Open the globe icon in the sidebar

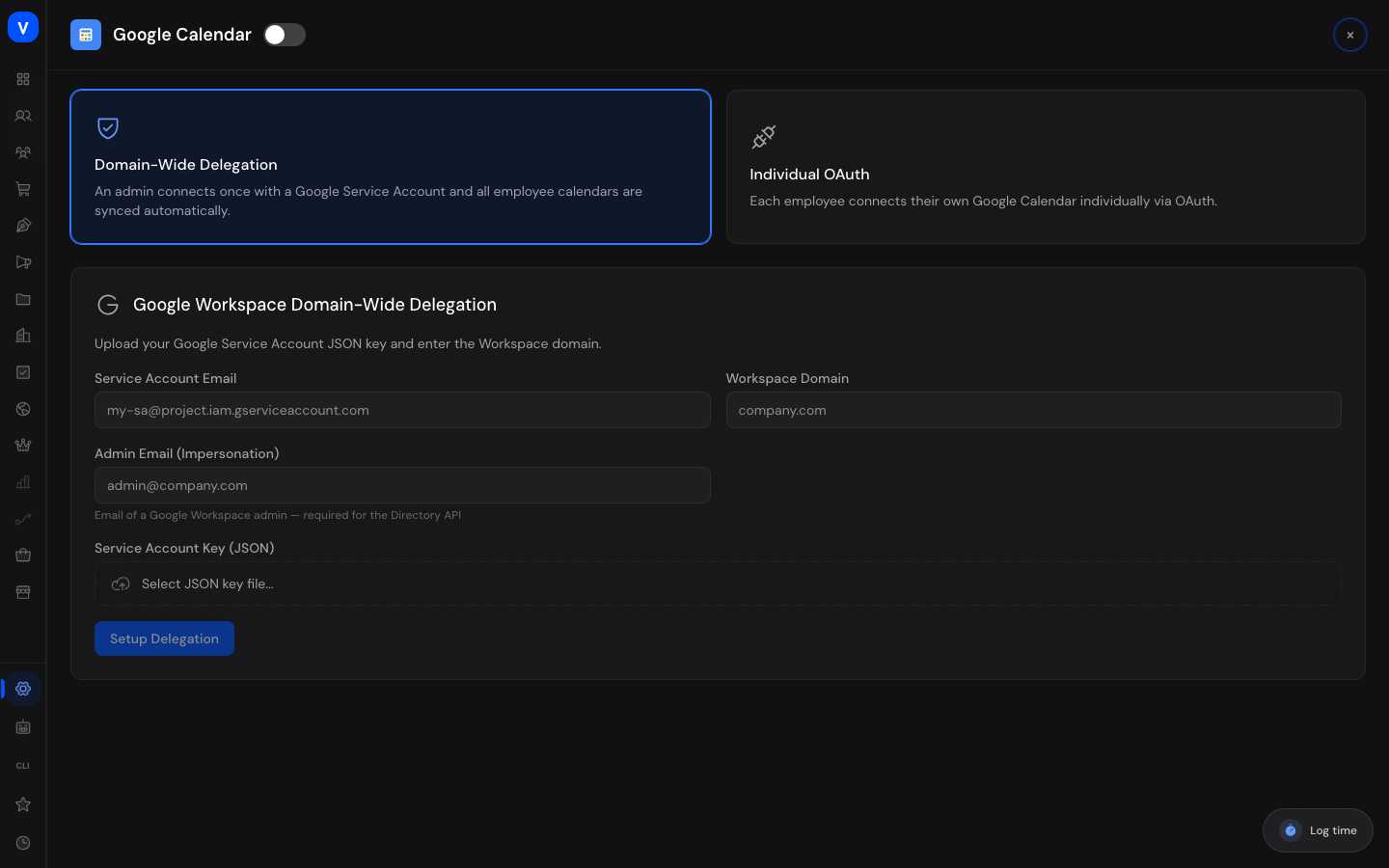(23, 409)
